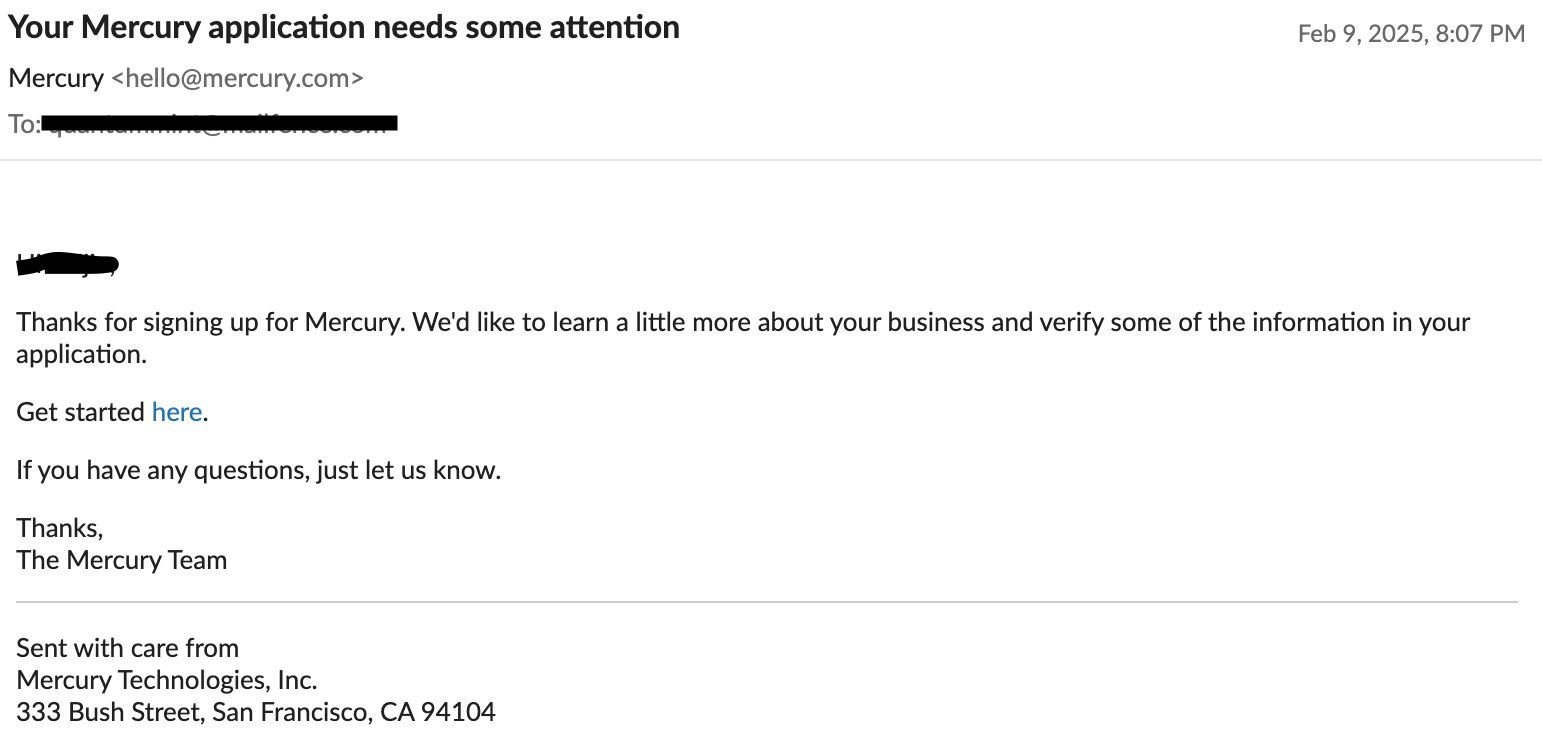Click the "Thanks," closing line
This screenshot has height=742, width=1542.
(x=60, y=528)
